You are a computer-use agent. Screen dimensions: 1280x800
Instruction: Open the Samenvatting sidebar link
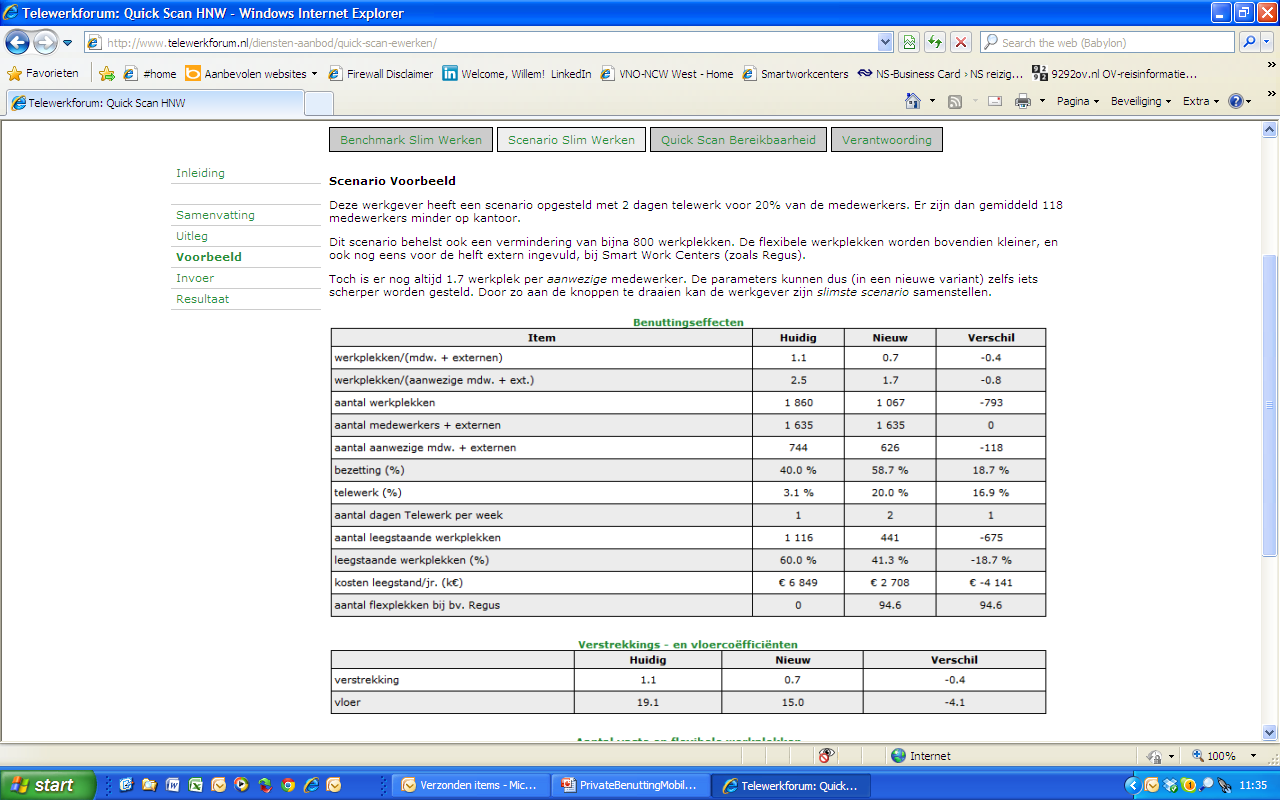[215, 215]
